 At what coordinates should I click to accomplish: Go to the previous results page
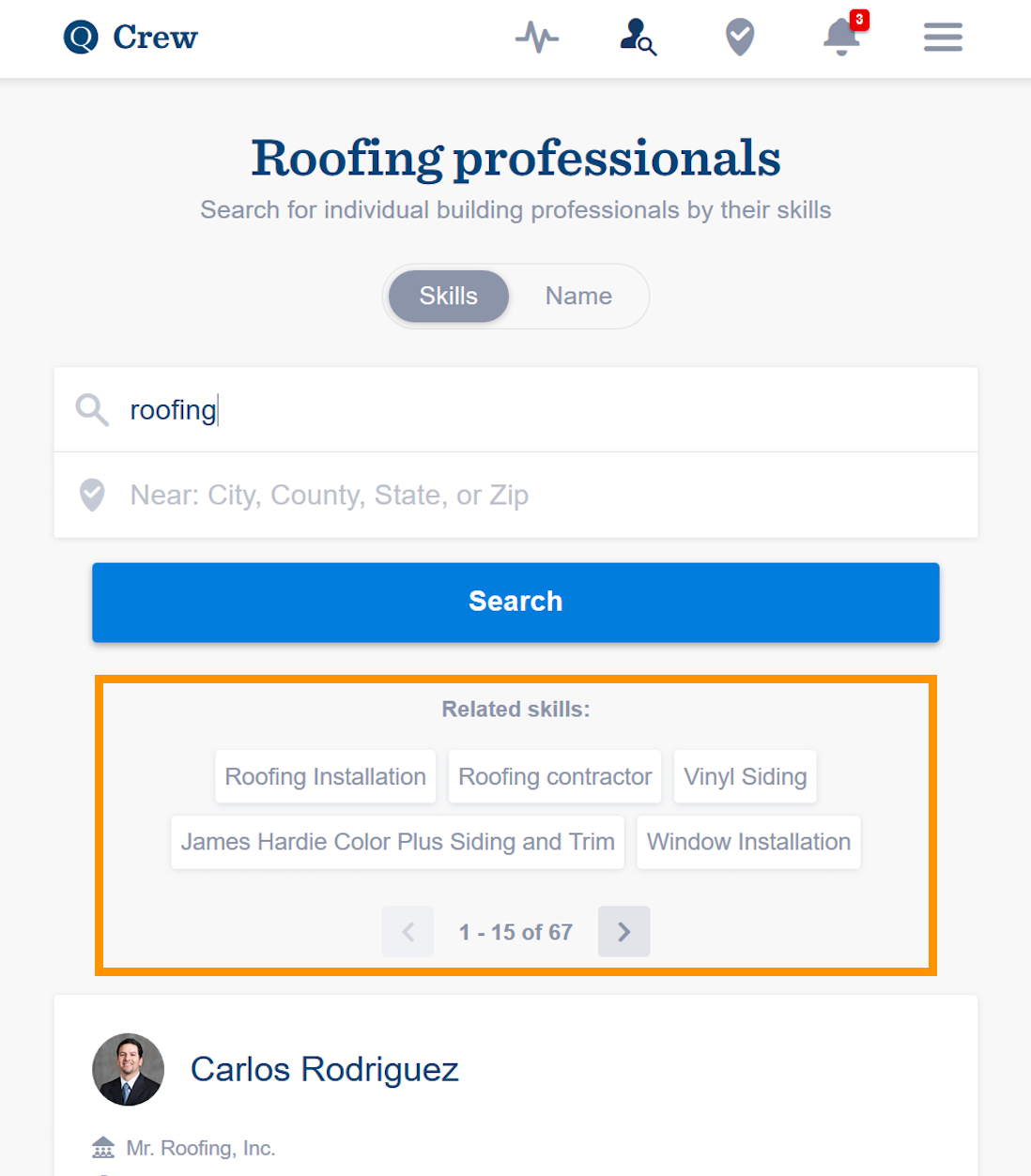click(x=408, y=932)
